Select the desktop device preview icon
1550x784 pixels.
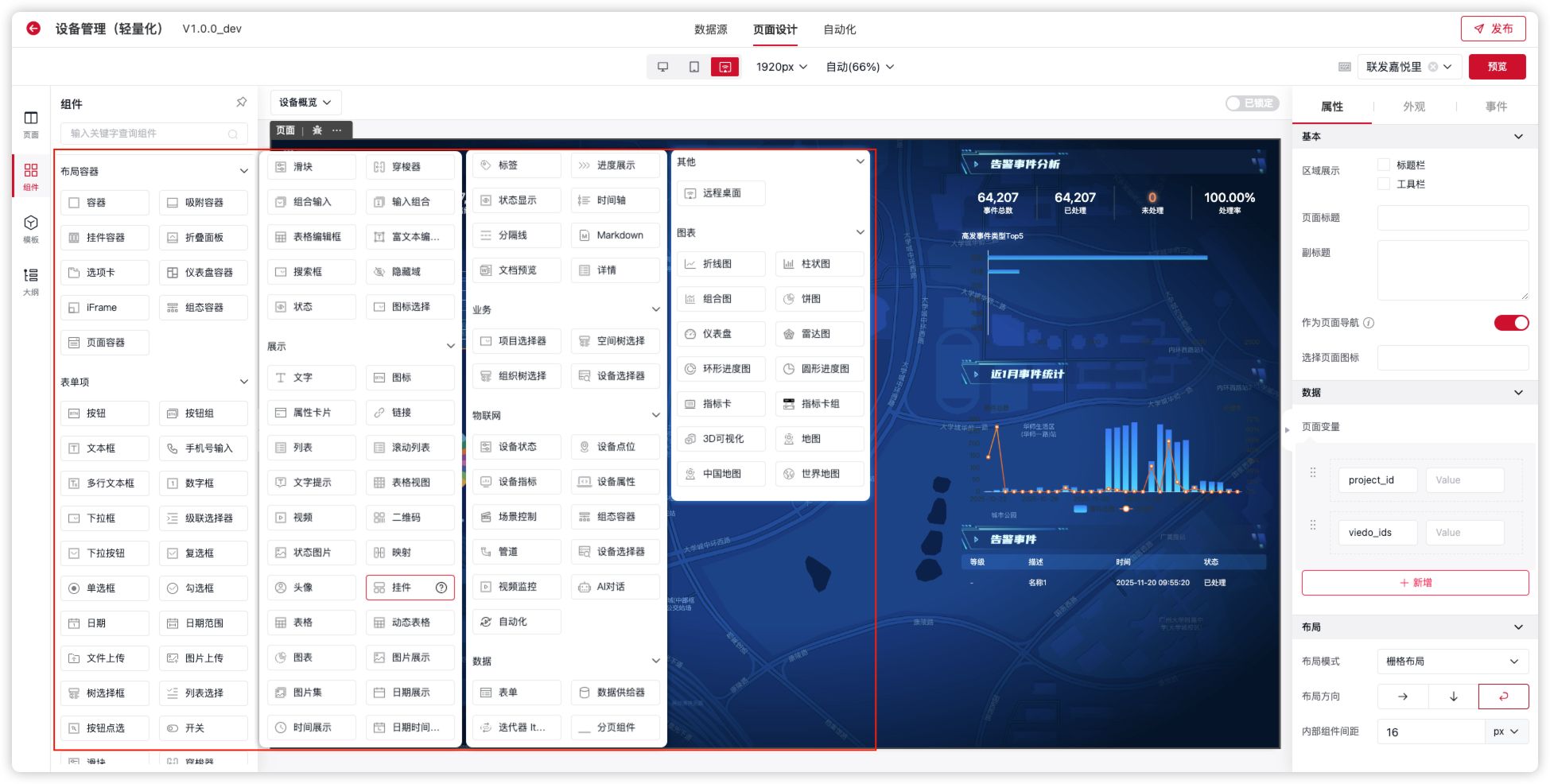tap(662, 67)
